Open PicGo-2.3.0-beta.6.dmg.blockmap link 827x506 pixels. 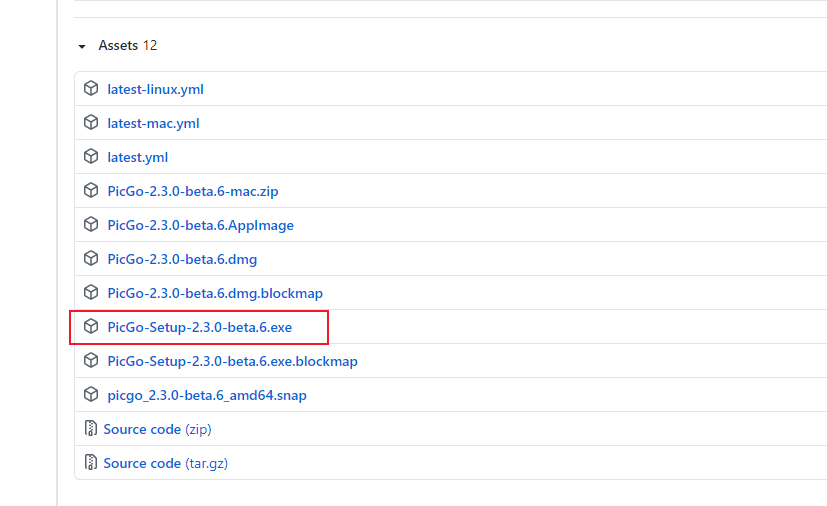(x=215, y=293)
